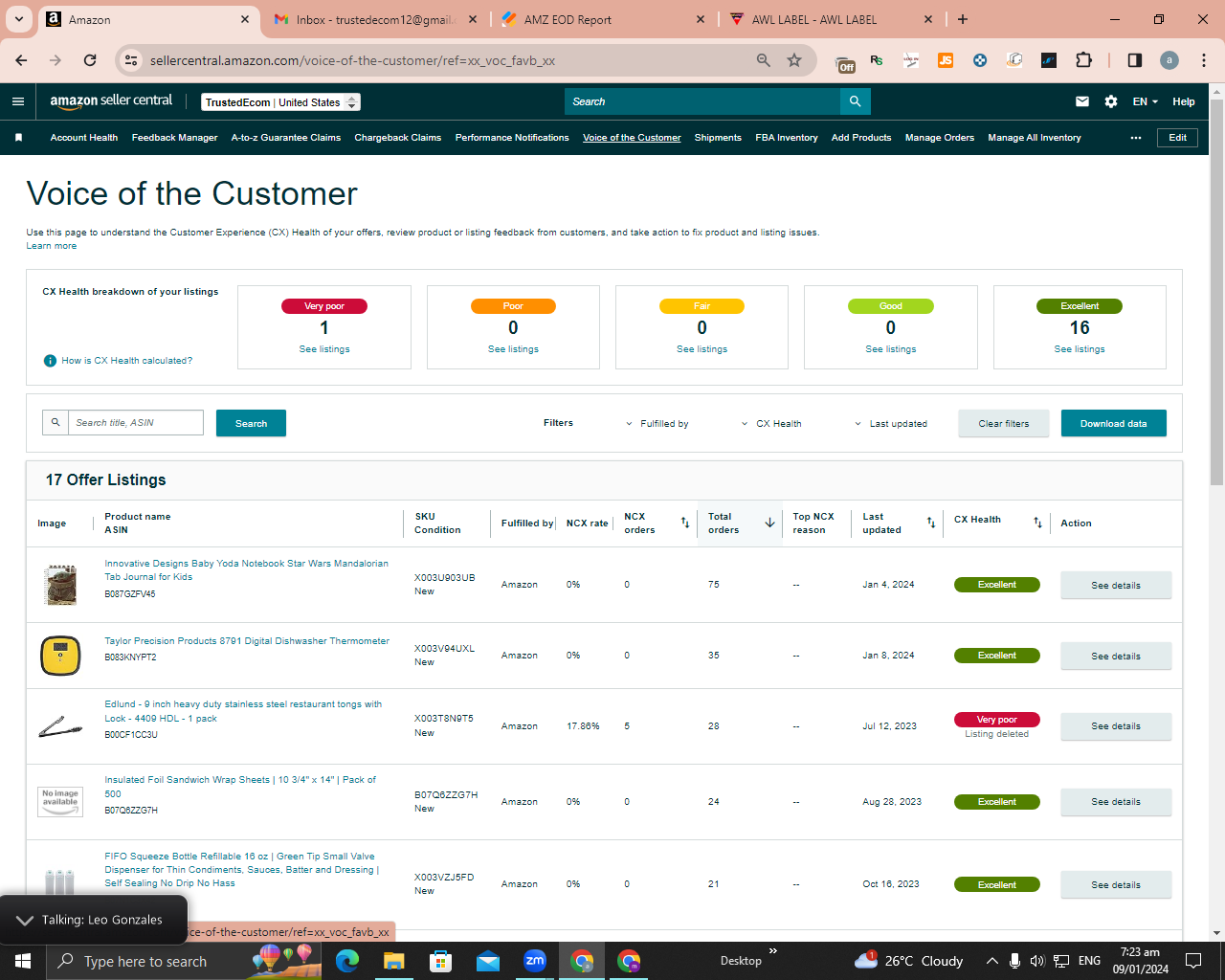
Task: Open the tab search dropdown chevron
Action: click(19, 19)
